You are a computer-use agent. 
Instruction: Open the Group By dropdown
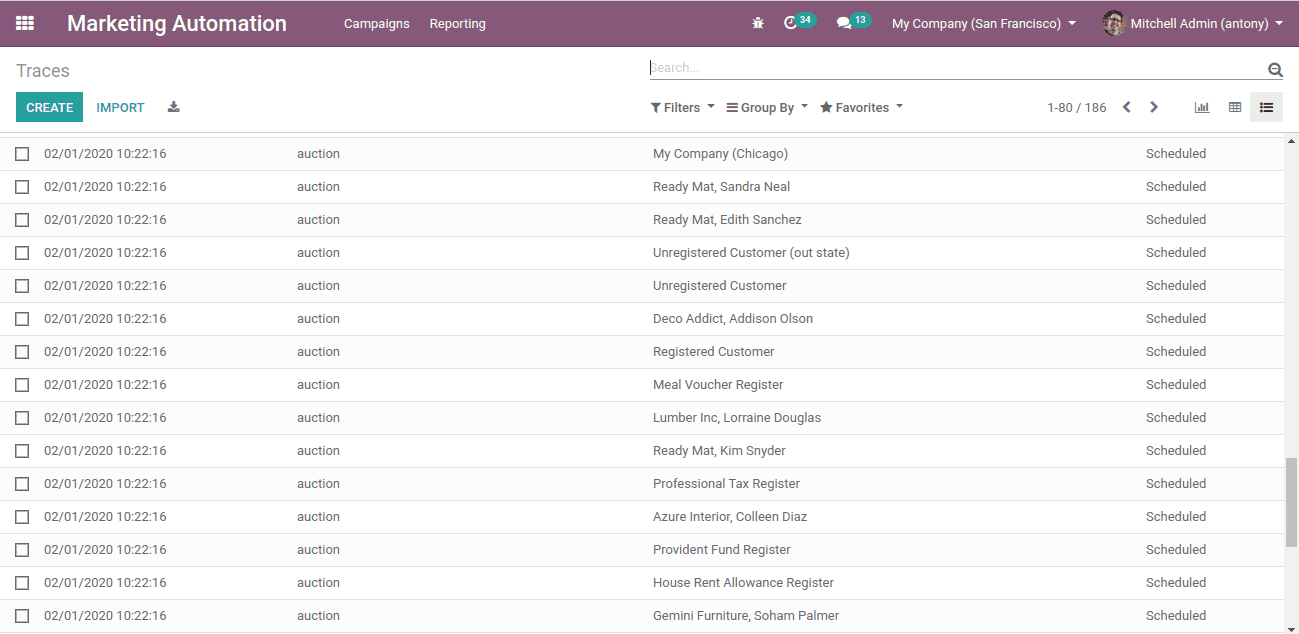tap(766, 107)
